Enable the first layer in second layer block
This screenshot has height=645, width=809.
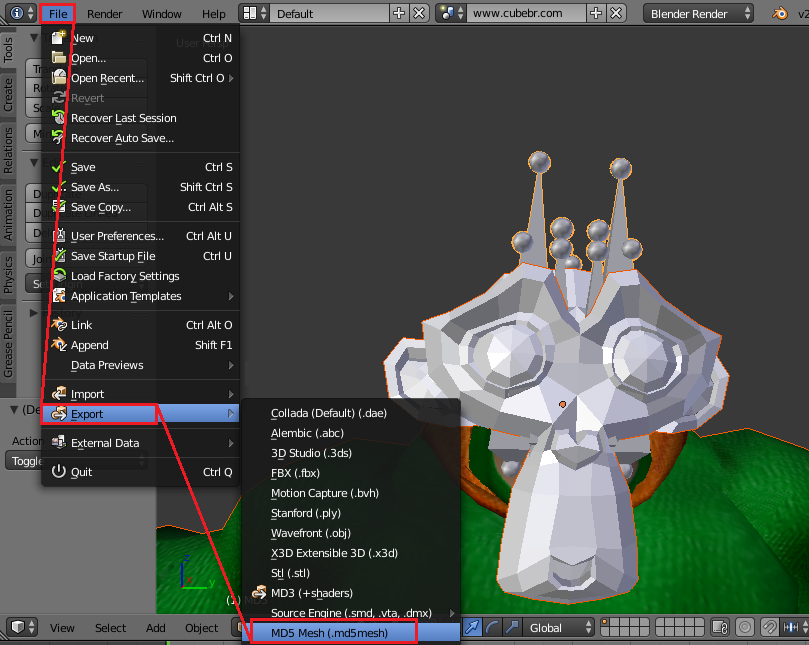pyautogui.click(x=660, y=623)
